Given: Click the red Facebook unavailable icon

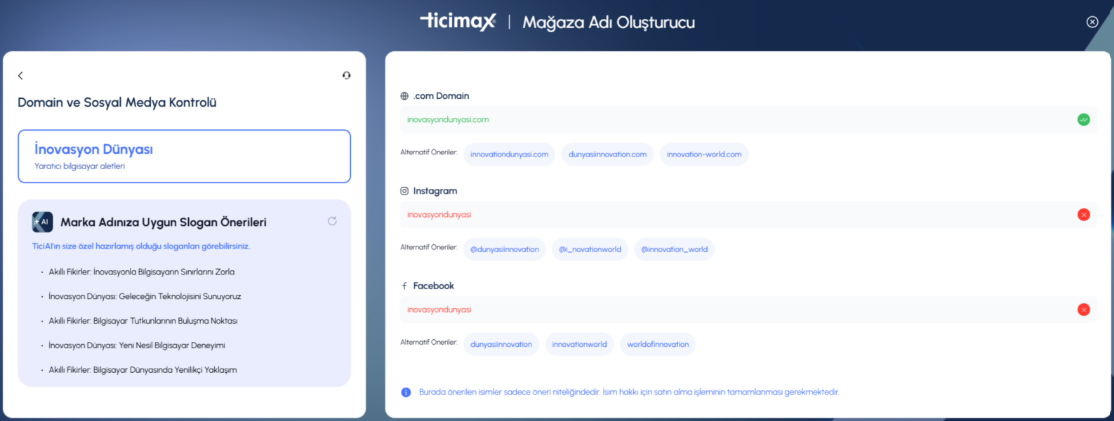Looking at the screenshot, I should 1083,310.
